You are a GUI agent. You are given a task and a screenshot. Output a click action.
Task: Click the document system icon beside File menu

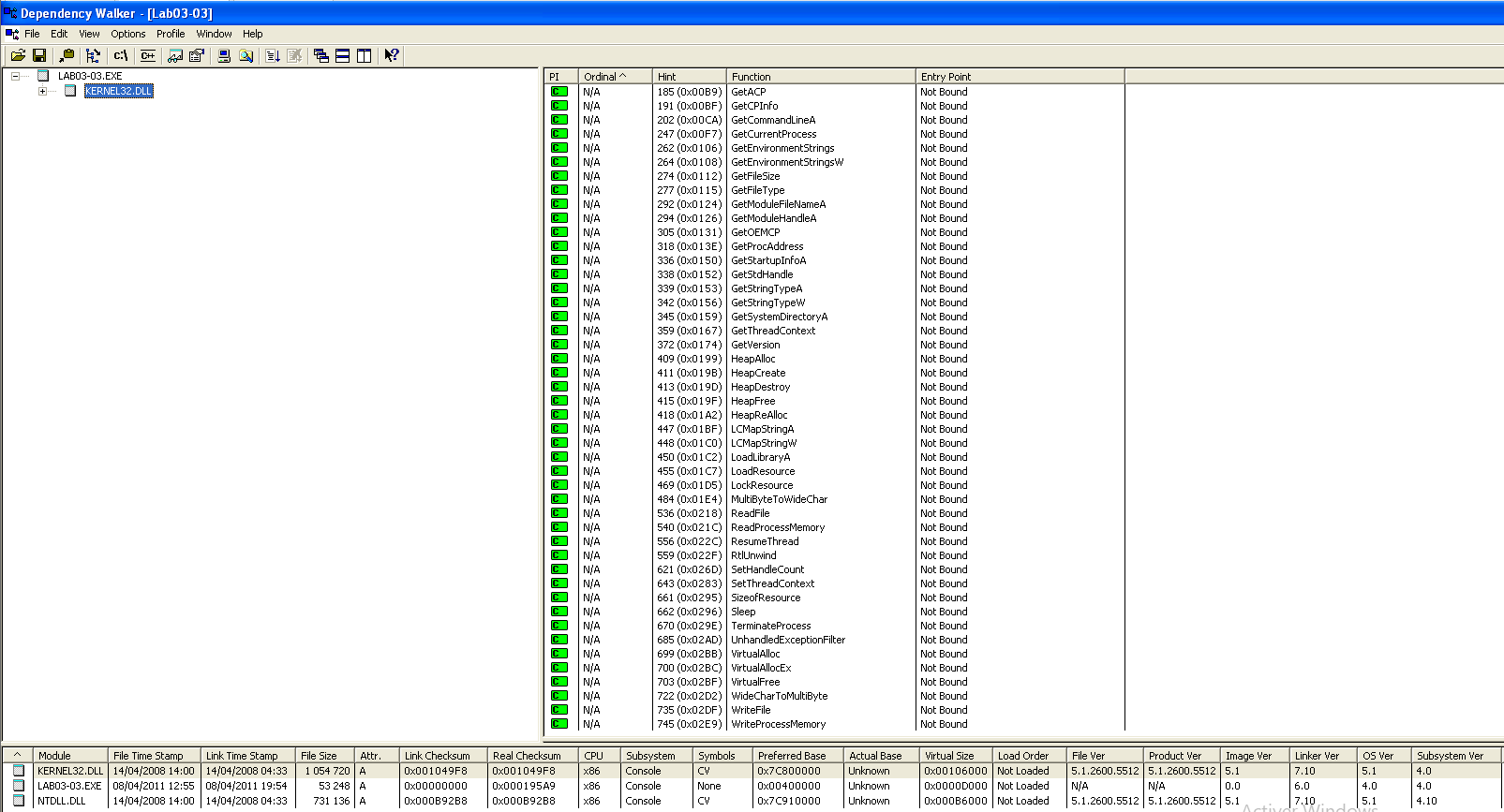[x=11, y=34]
